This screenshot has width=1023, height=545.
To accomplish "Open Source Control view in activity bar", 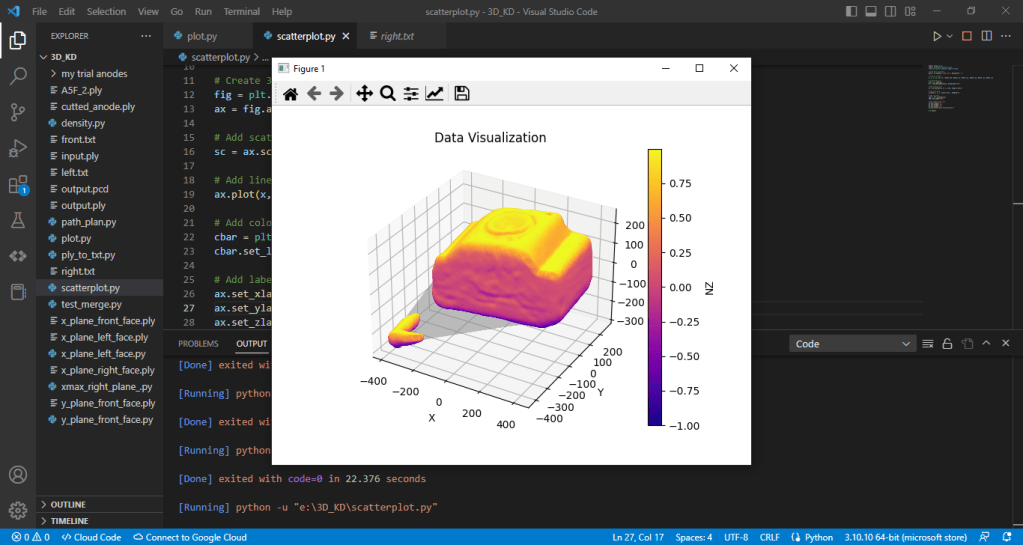I will tap(18, 112).
